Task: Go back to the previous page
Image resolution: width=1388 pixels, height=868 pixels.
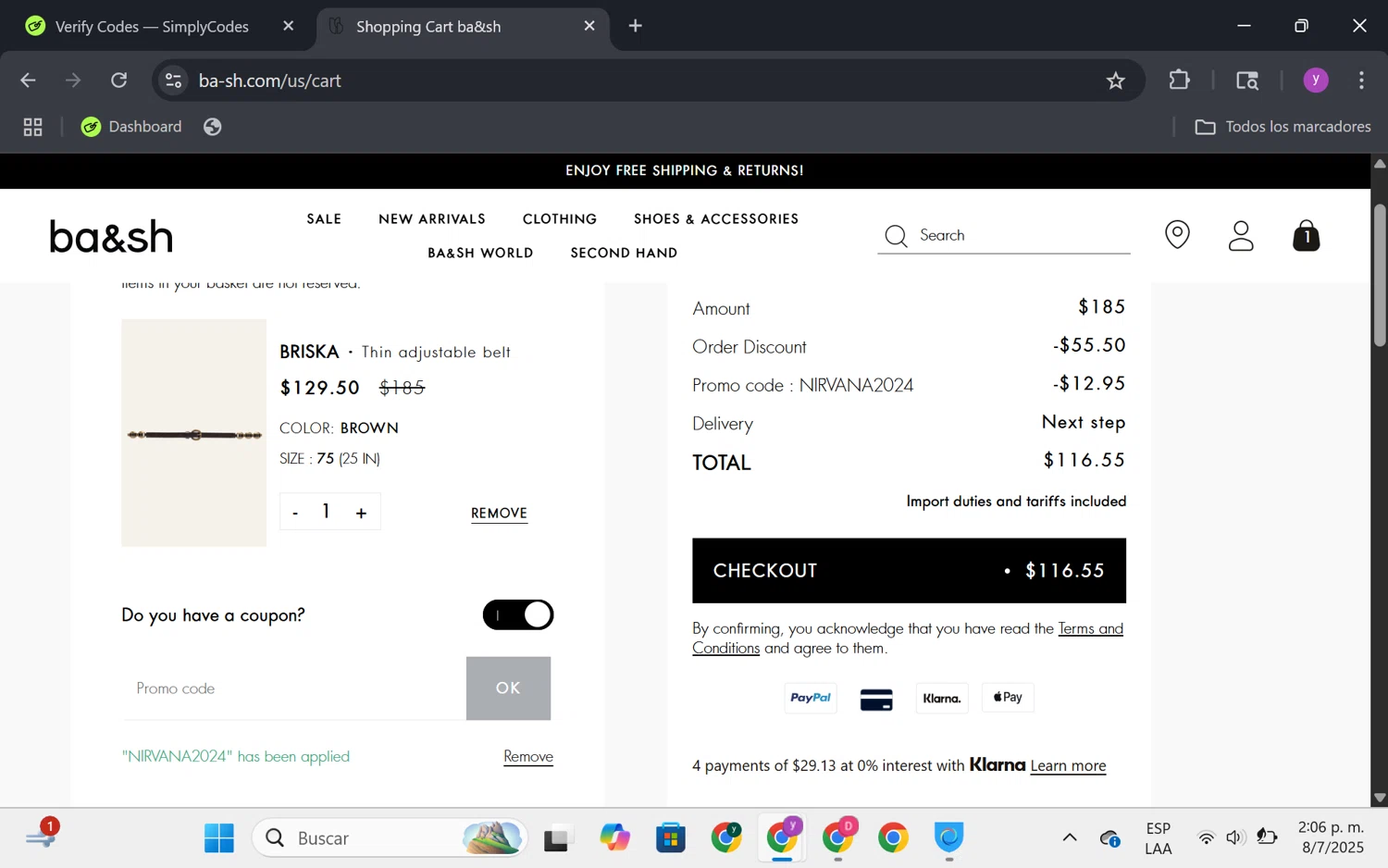Action: coord(28,81)
